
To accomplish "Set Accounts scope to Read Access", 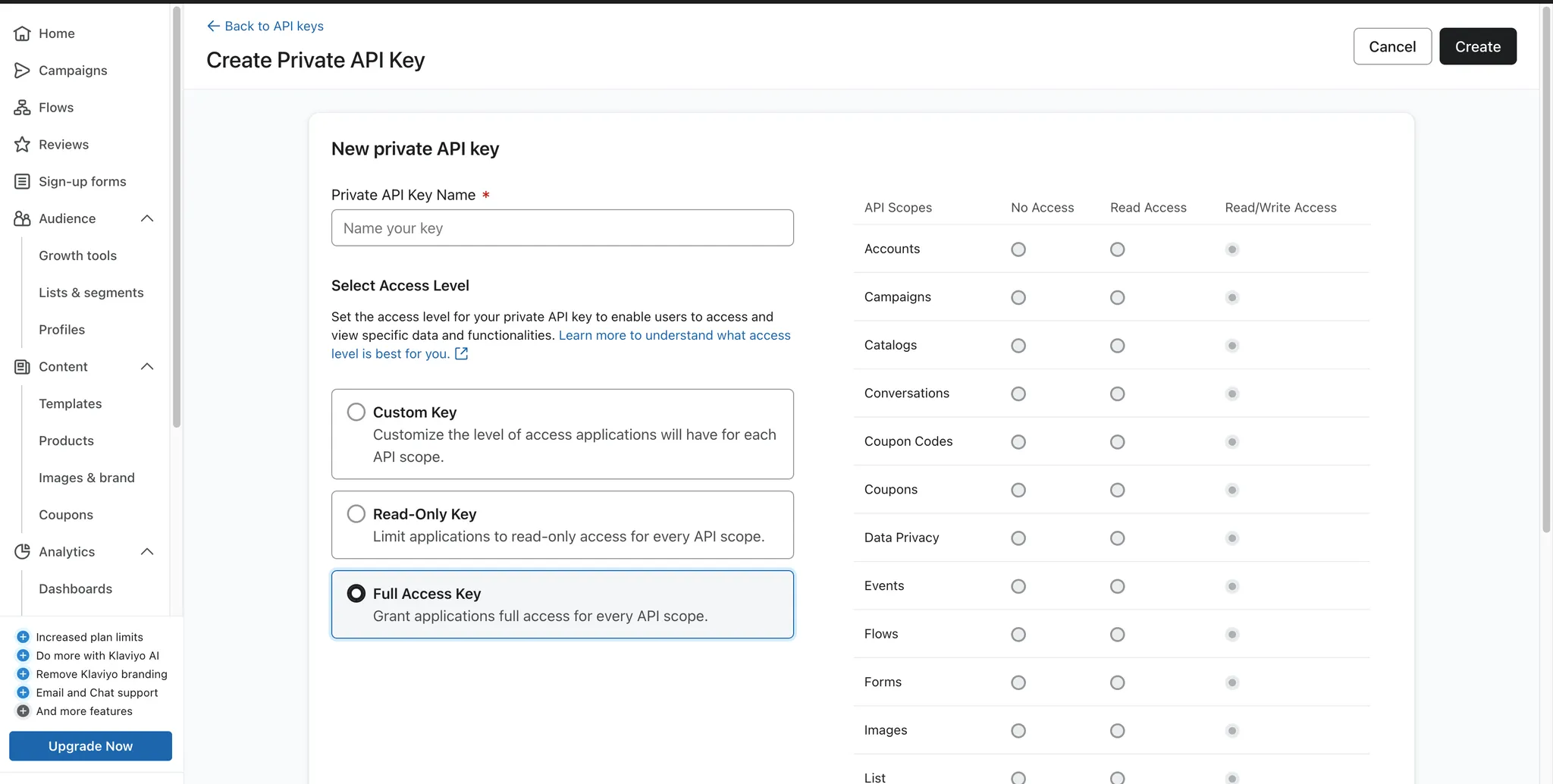I will pyautogui.click(x=1117, y=249).
